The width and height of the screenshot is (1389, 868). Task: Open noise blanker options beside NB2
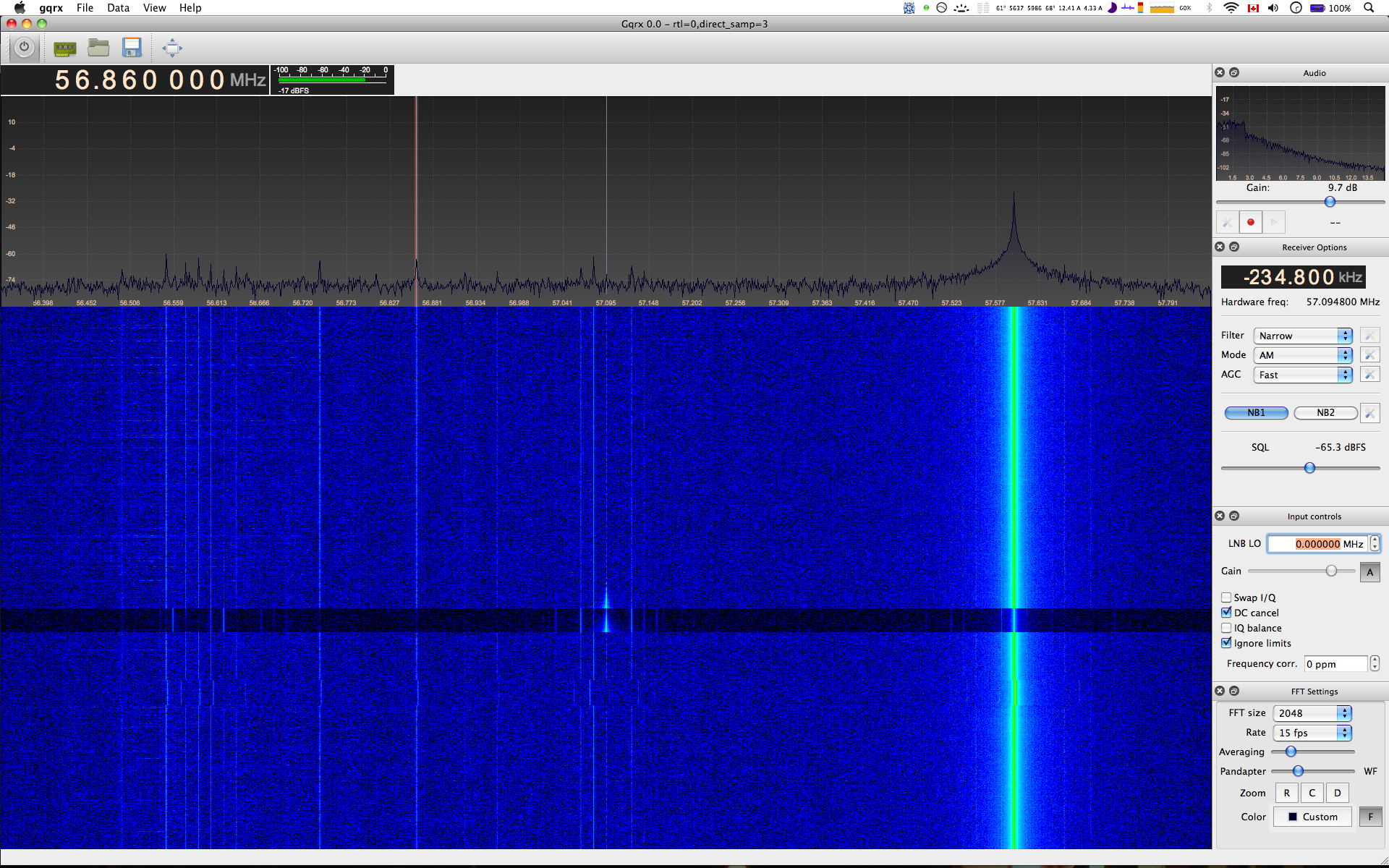click(x=1369, y=413)
